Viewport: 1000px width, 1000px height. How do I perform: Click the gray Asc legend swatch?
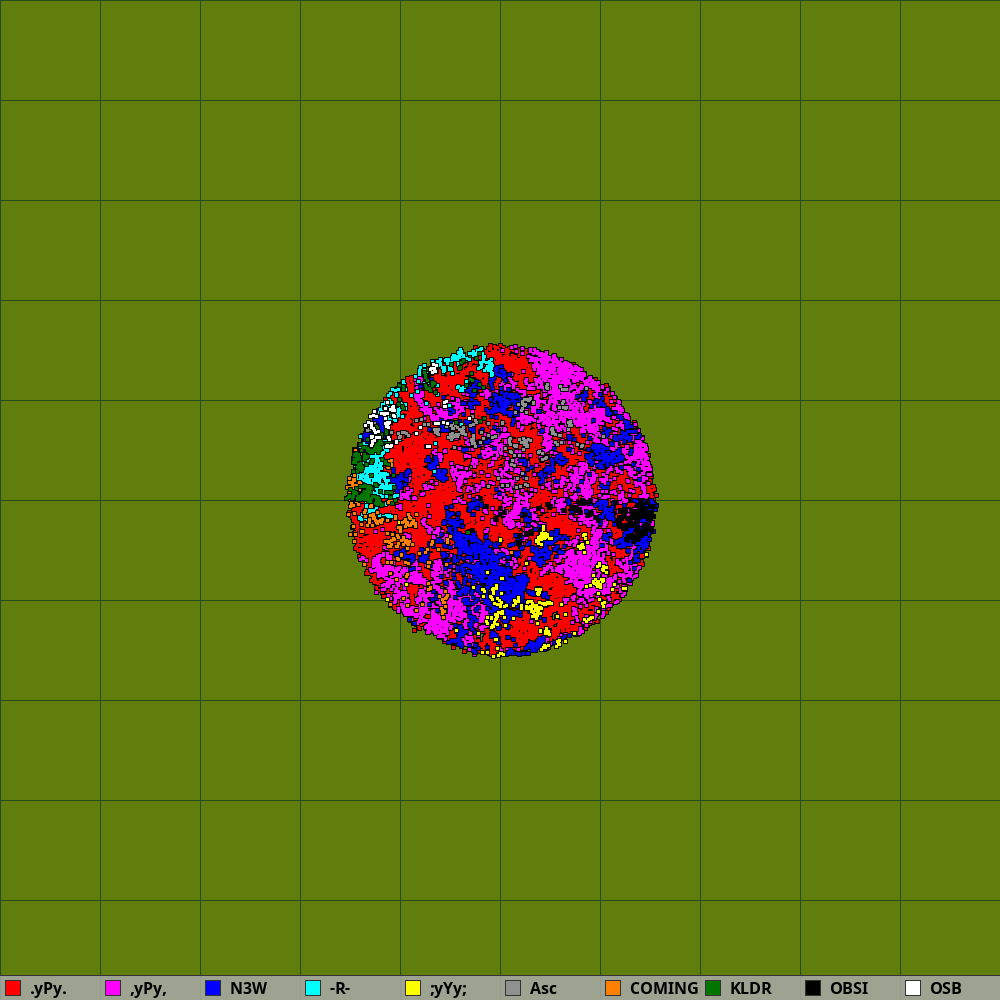coord(513,988)
